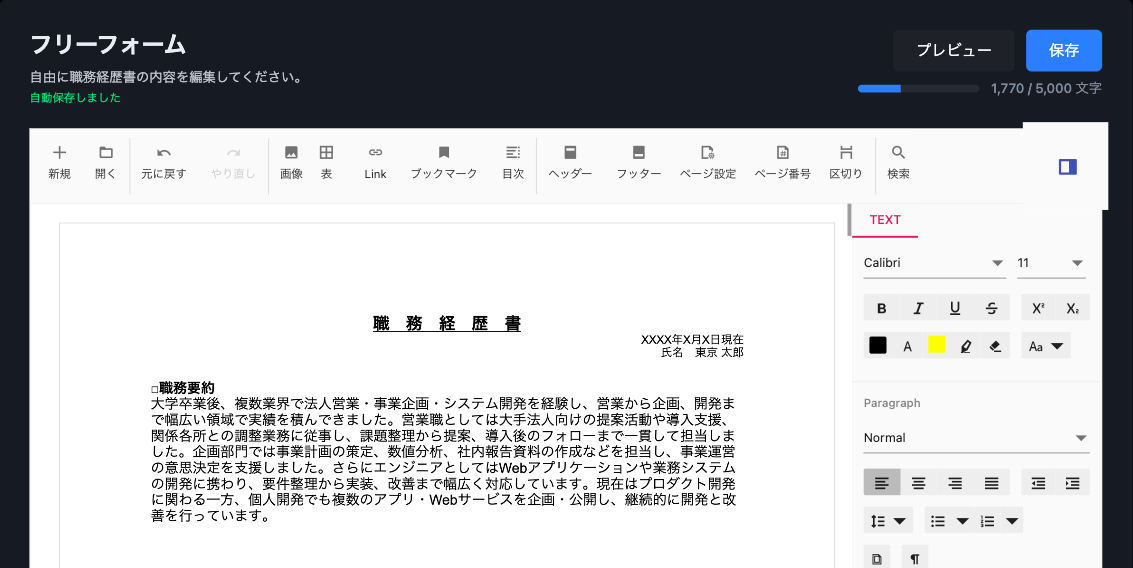The image size is (1133, 568).
Task: Add a ブックマーク bookmark
Action: coord(444,162)
